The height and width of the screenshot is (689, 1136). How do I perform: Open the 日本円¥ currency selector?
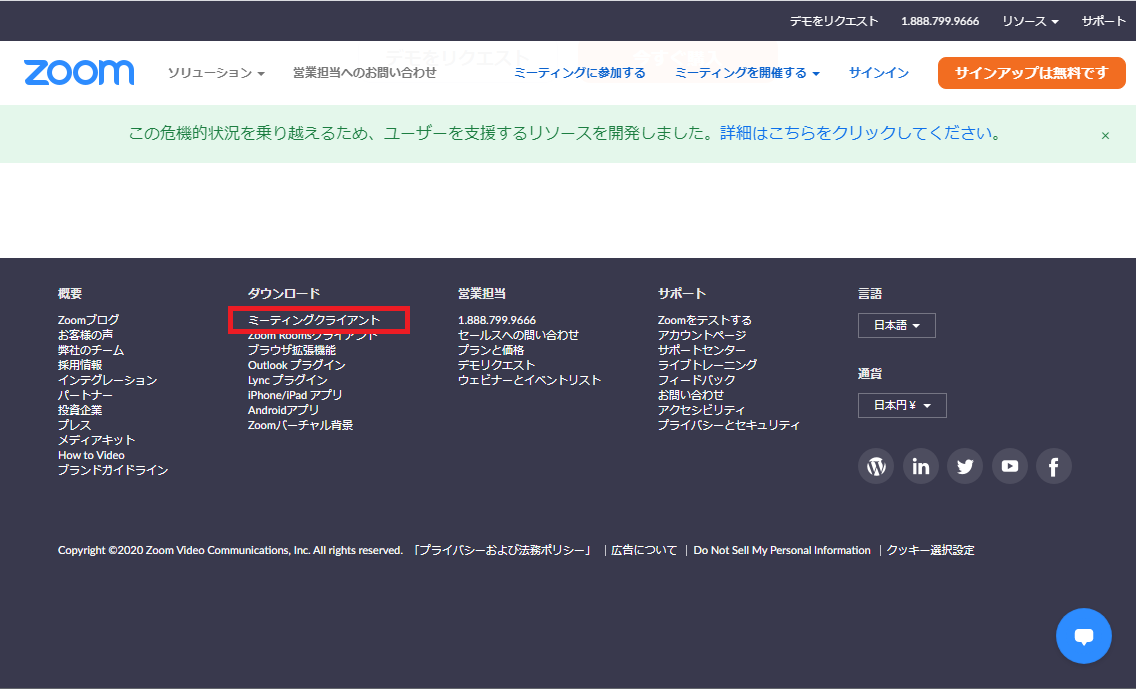coord(902,405)
